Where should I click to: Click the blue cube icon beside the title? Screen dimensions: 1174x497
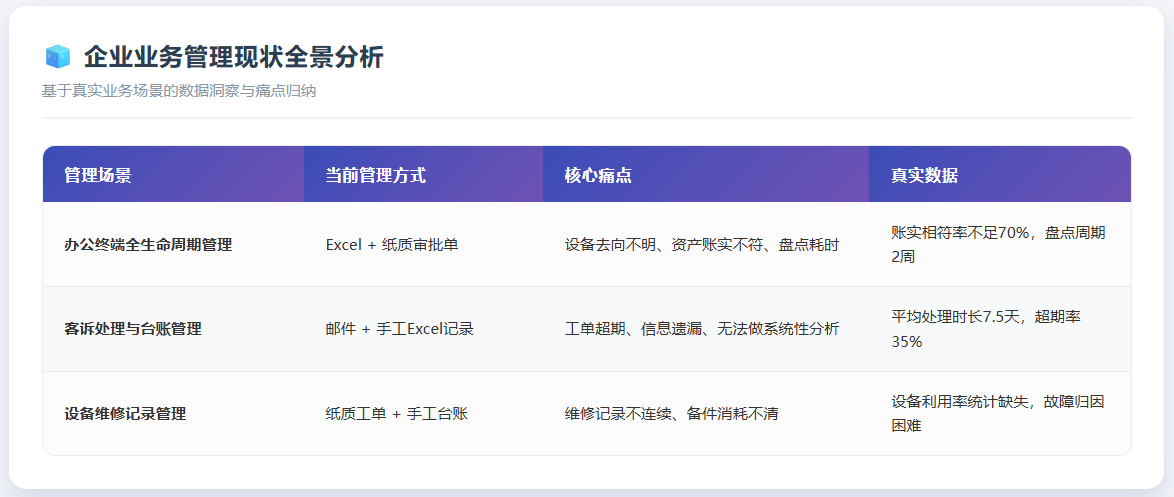click(58, 56)
